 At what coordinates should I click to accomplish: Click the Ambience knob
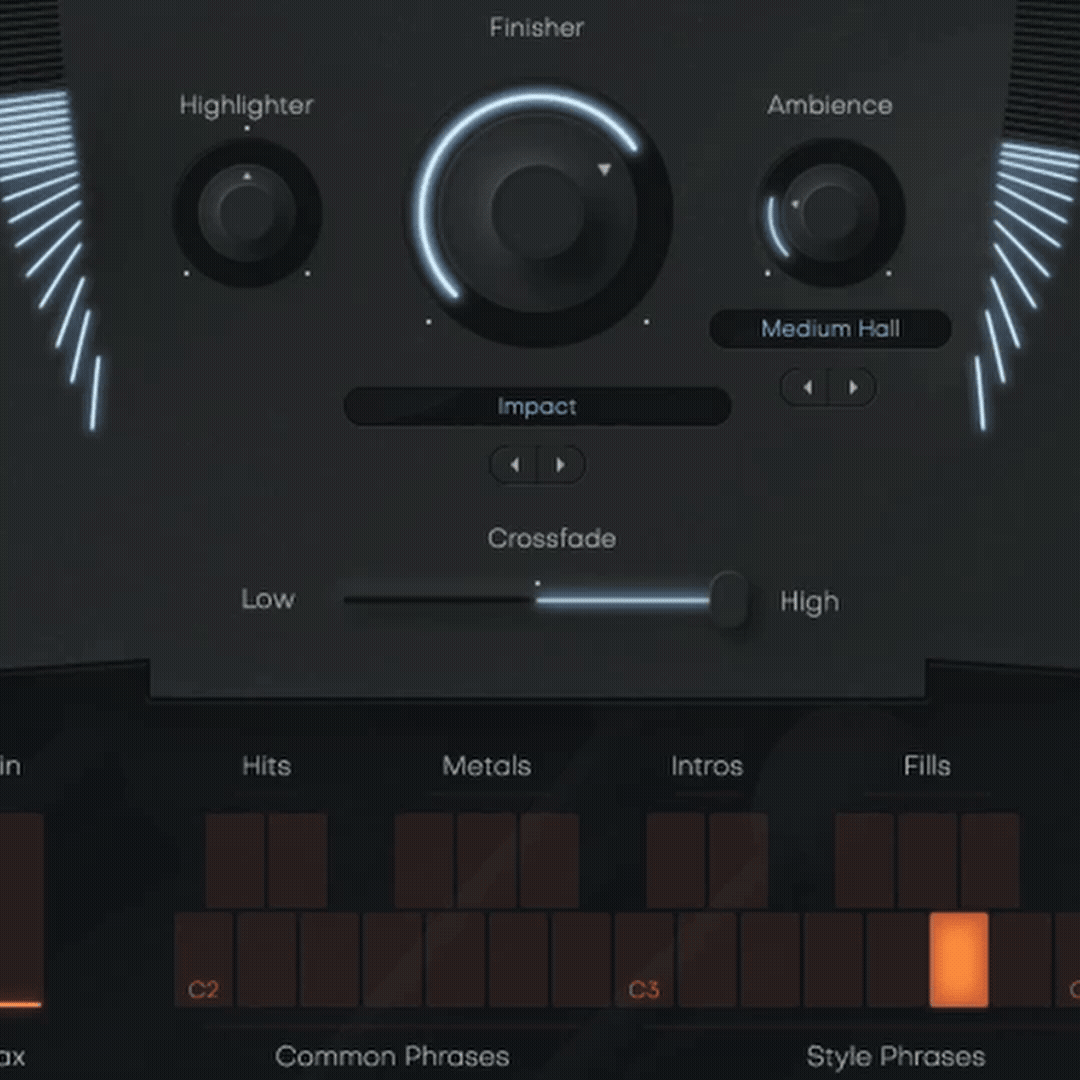(x=830, y=212)
